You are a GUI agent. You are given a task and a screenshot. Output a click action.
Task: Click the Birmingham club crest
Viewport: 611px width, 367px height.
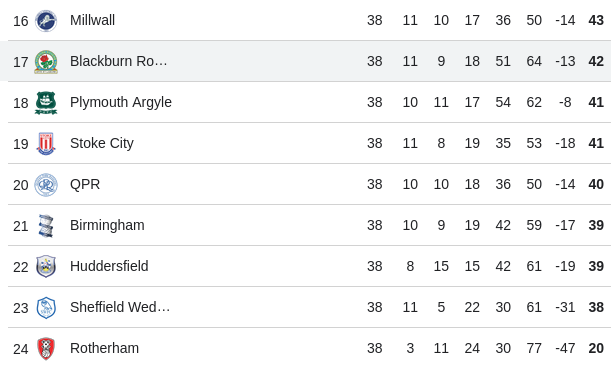pos(46,226)
